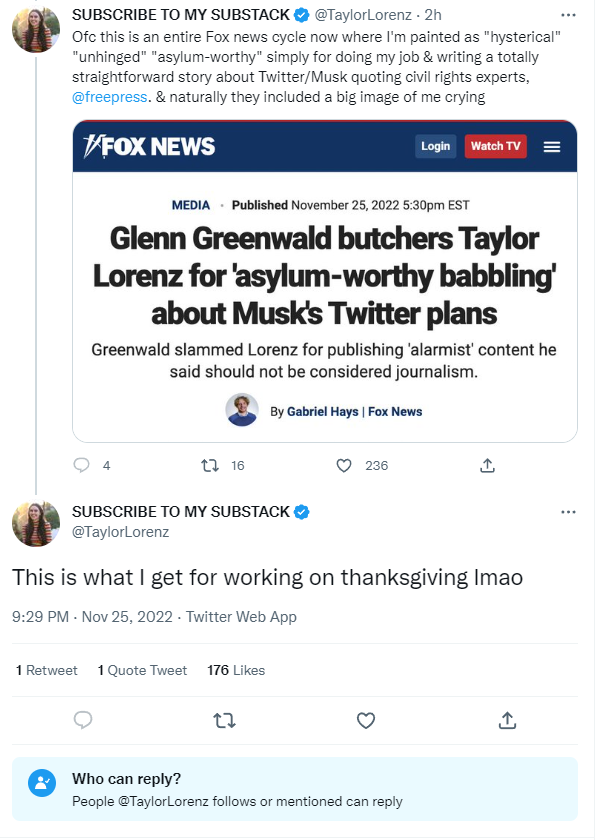The width and height of the screenshot is (596, 840).
Task: Open Fox News hamburger menu
Action: (552, 147)
